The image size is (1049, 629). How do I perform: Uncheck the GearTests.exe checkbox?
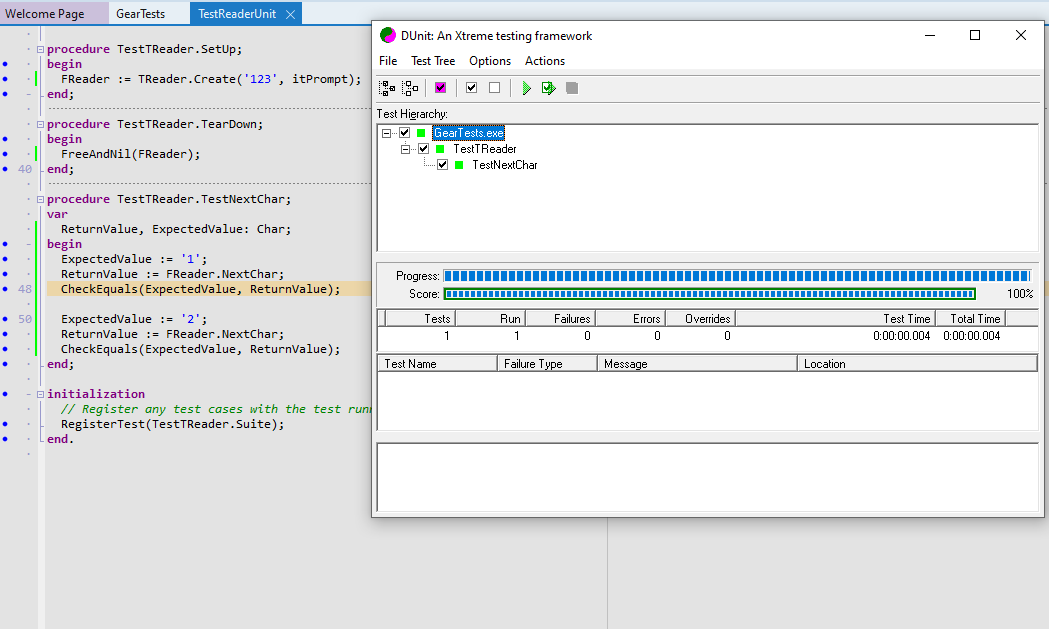pos(404,133)
